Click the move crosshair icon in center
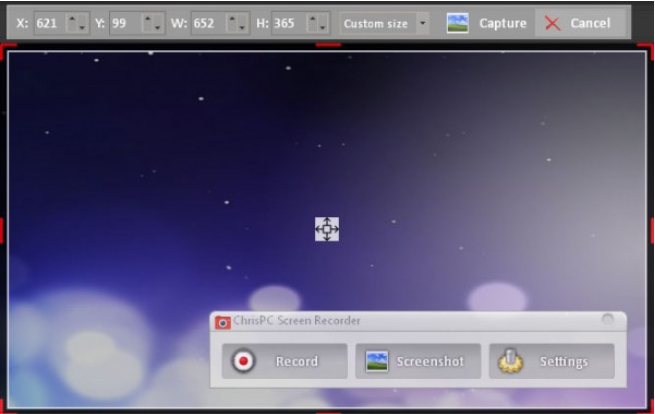 pyautogui.click(x=327, y=229)
